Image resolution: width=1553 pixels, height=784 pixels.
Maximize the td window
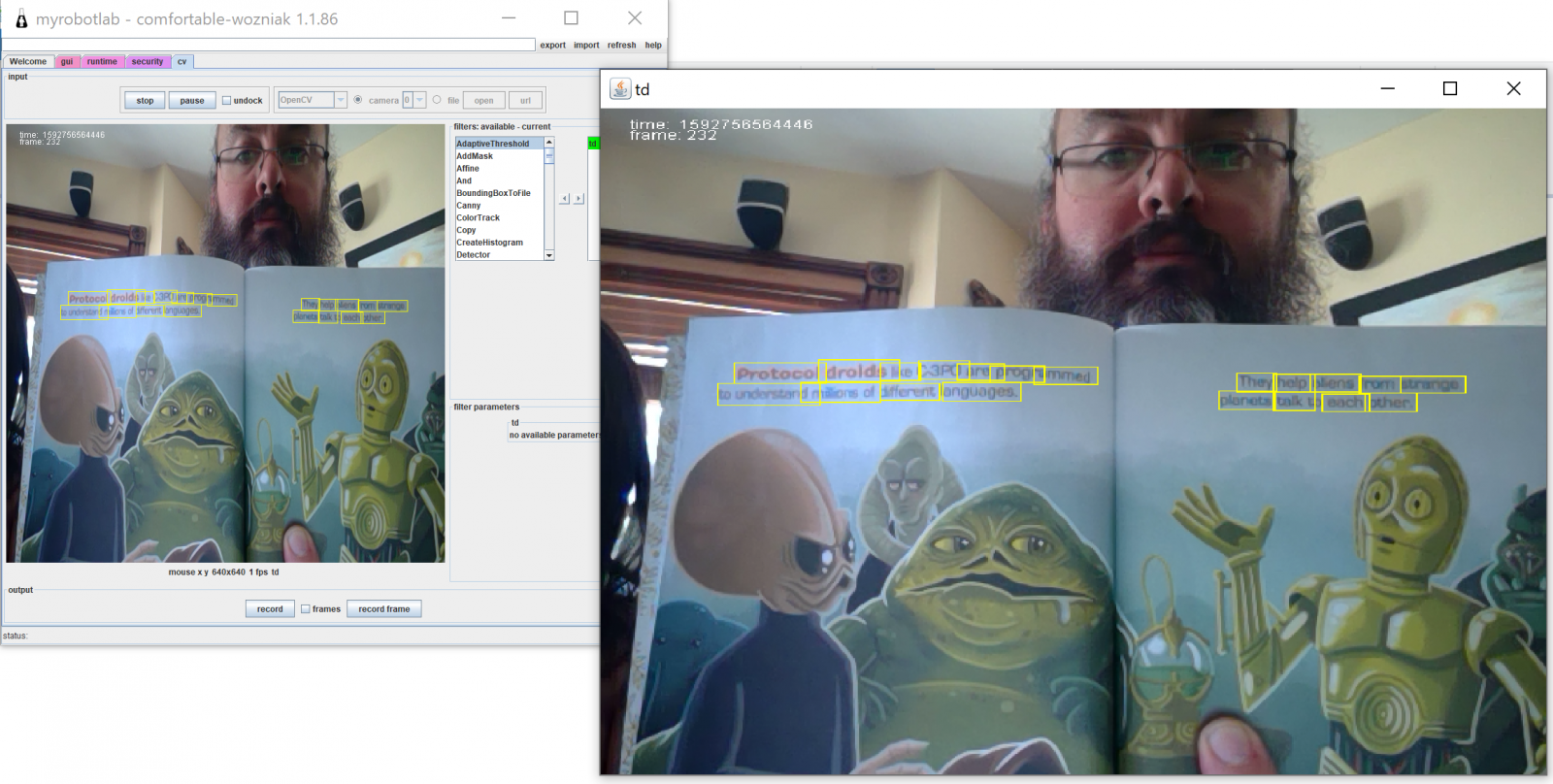[x=1450, y=88]
